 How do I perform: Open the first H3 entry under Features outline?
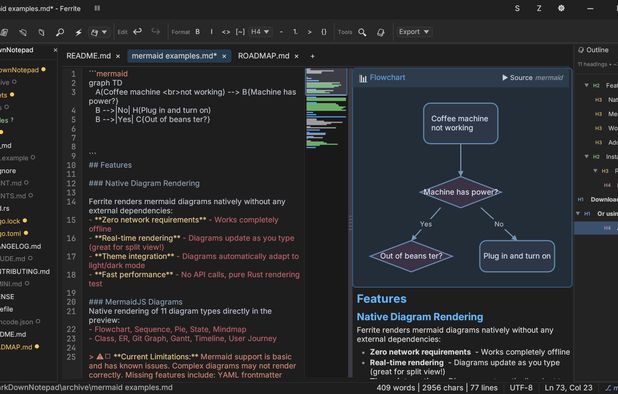pos(606,100)
